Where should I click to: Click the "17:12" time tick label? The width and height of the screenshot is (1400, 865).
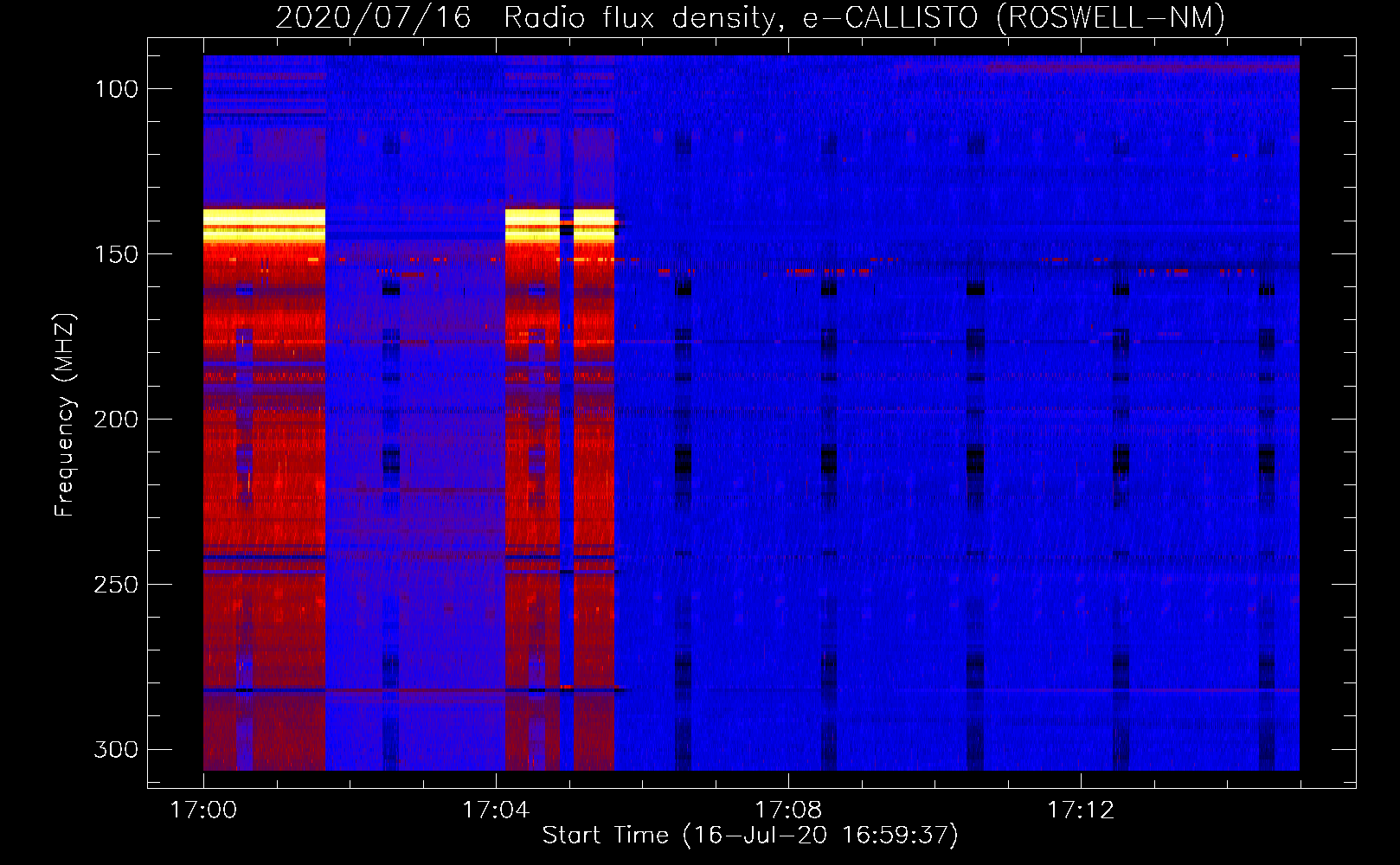pos(1081,811)
